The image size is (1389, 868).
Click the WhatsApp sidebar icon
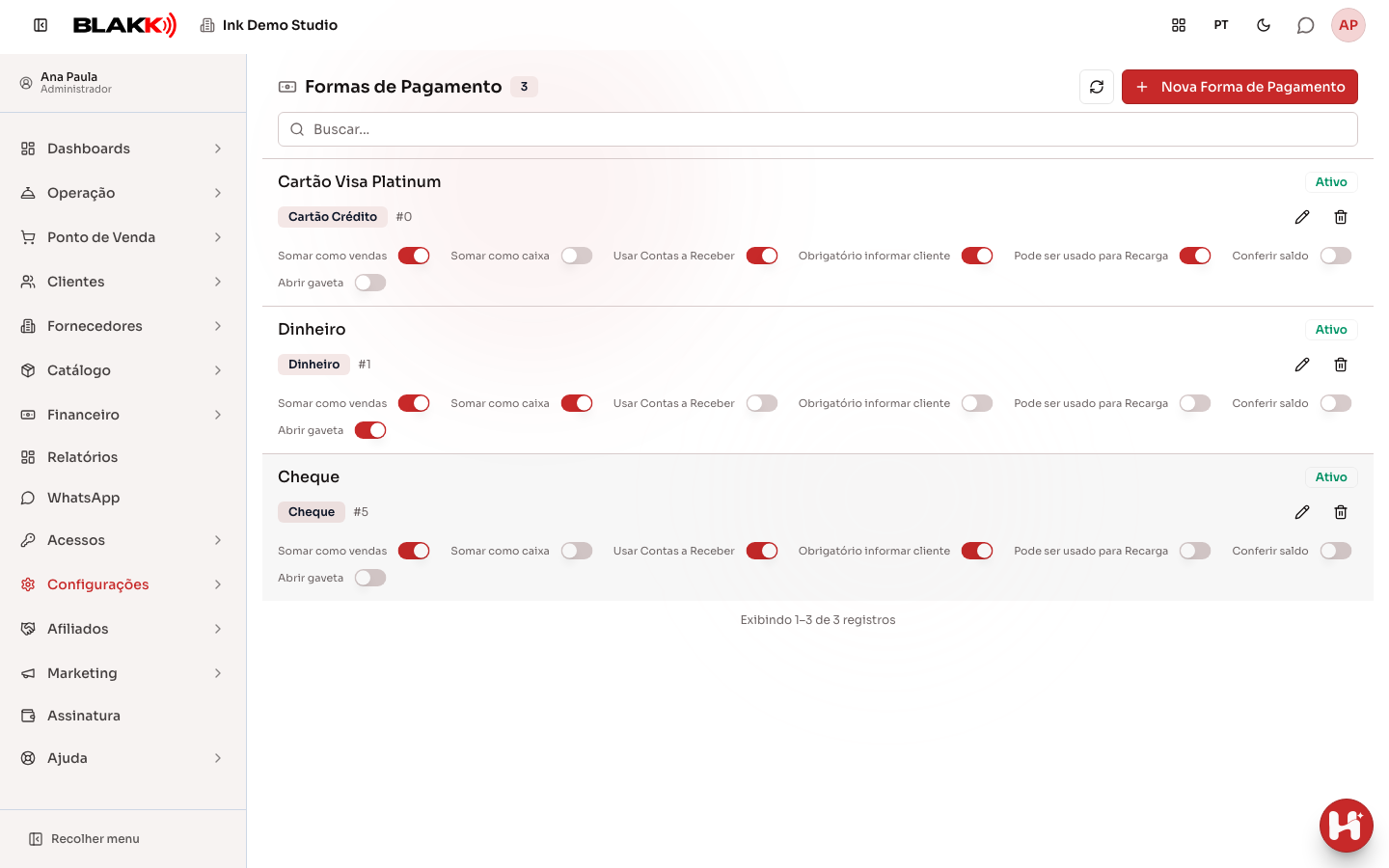[28, 498]
